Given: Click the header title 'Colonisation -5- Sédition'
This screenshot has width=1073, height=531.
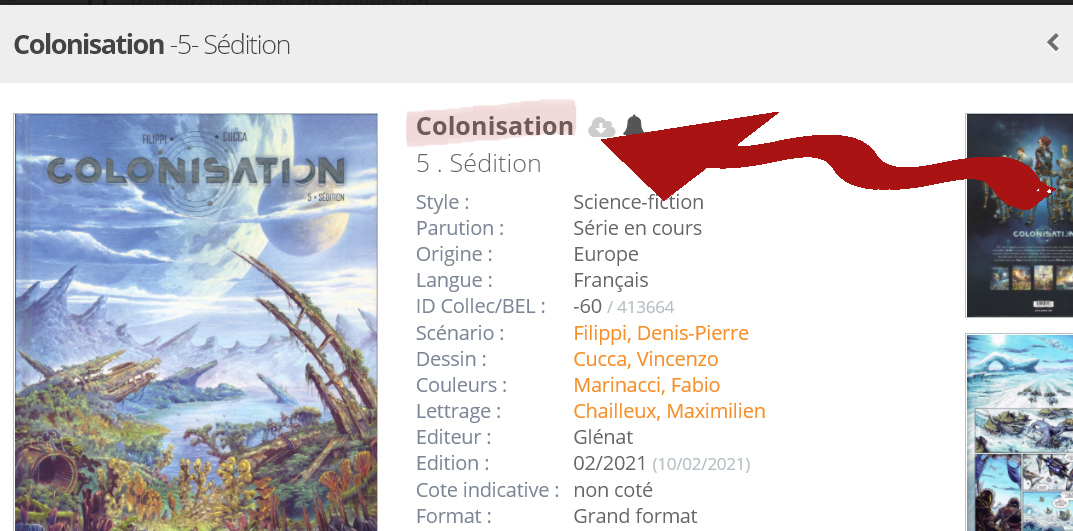Looking at the screenshot, I should pyautogui.click(x=151, y=45).
